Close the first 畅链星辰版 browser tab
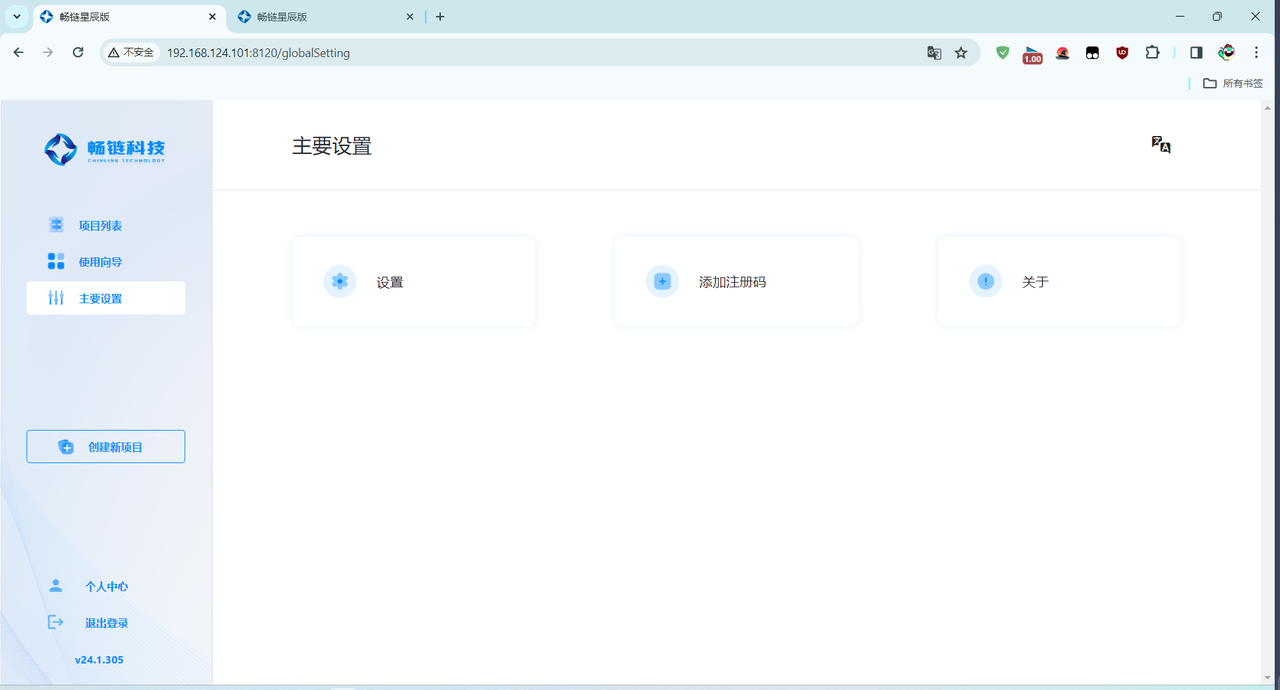1280x690 pixels. [x=212, y=17]
